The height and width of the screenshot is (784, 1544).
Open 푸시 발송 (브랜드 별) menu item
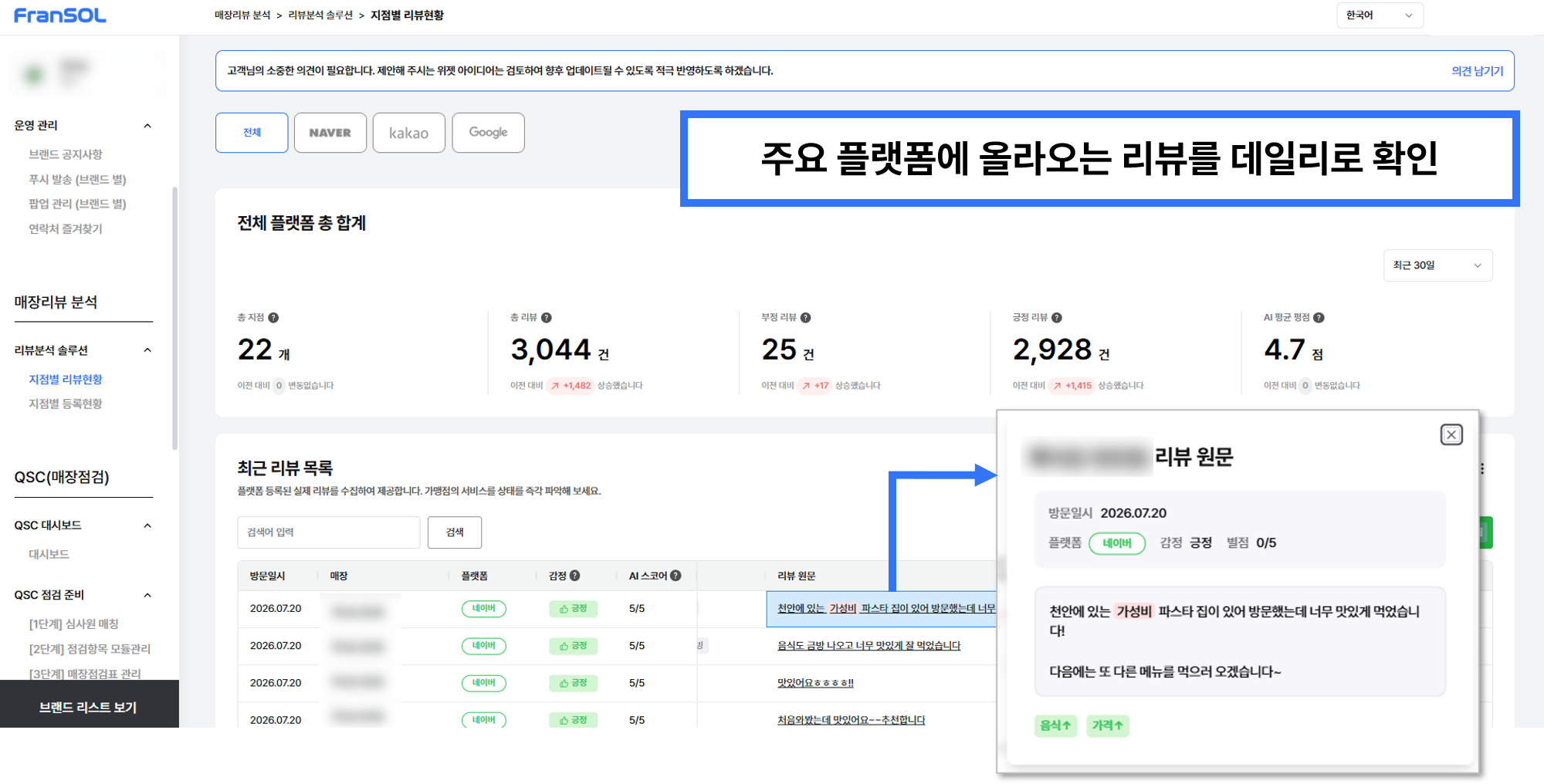click(77, 179)
